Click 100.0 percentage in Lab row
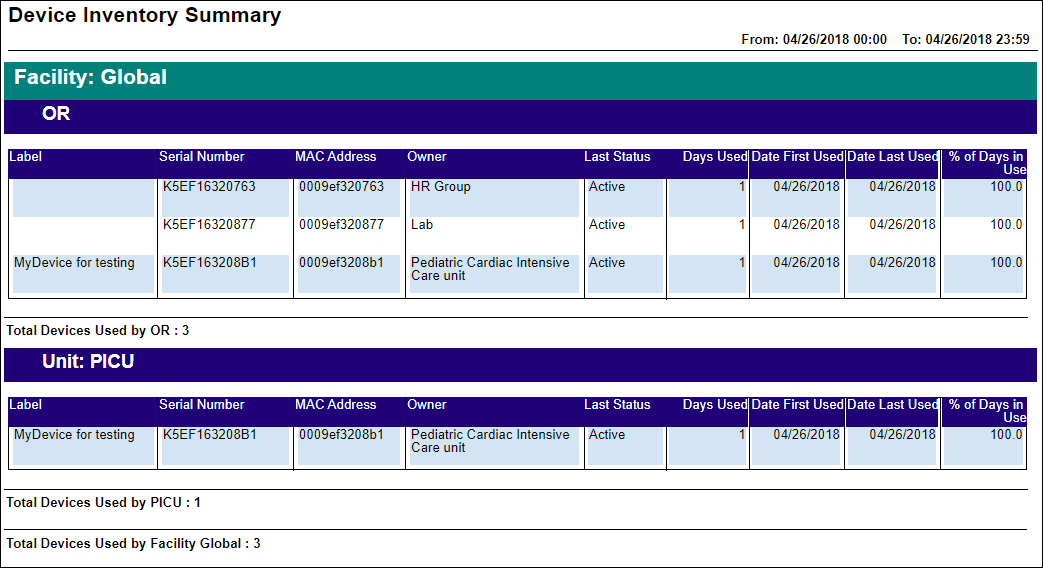Screen dimensions: 1043x568 [x=1006, y=225]
